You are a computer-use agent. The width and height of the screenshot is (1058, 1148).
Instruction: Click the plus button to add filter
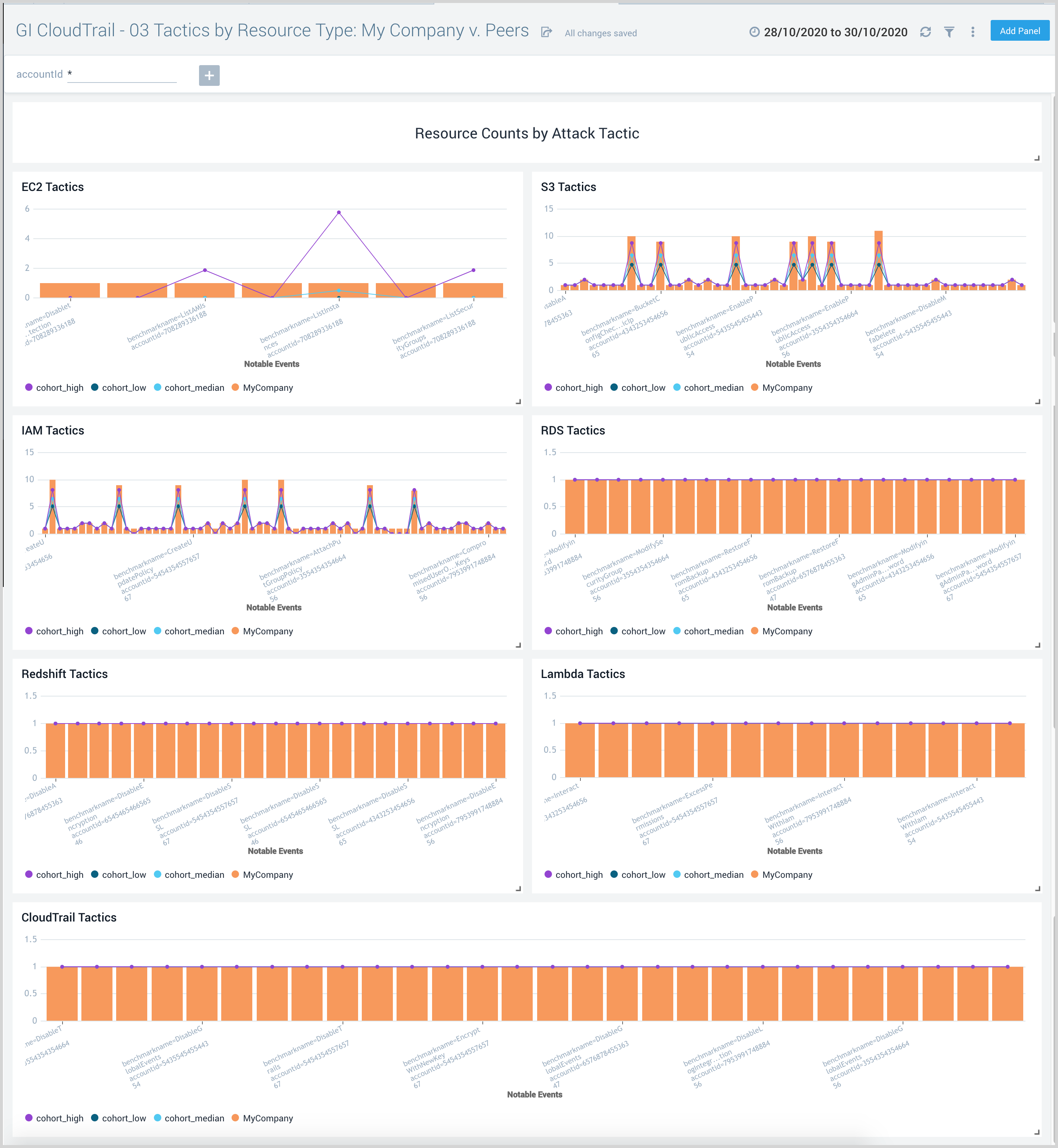209,75
